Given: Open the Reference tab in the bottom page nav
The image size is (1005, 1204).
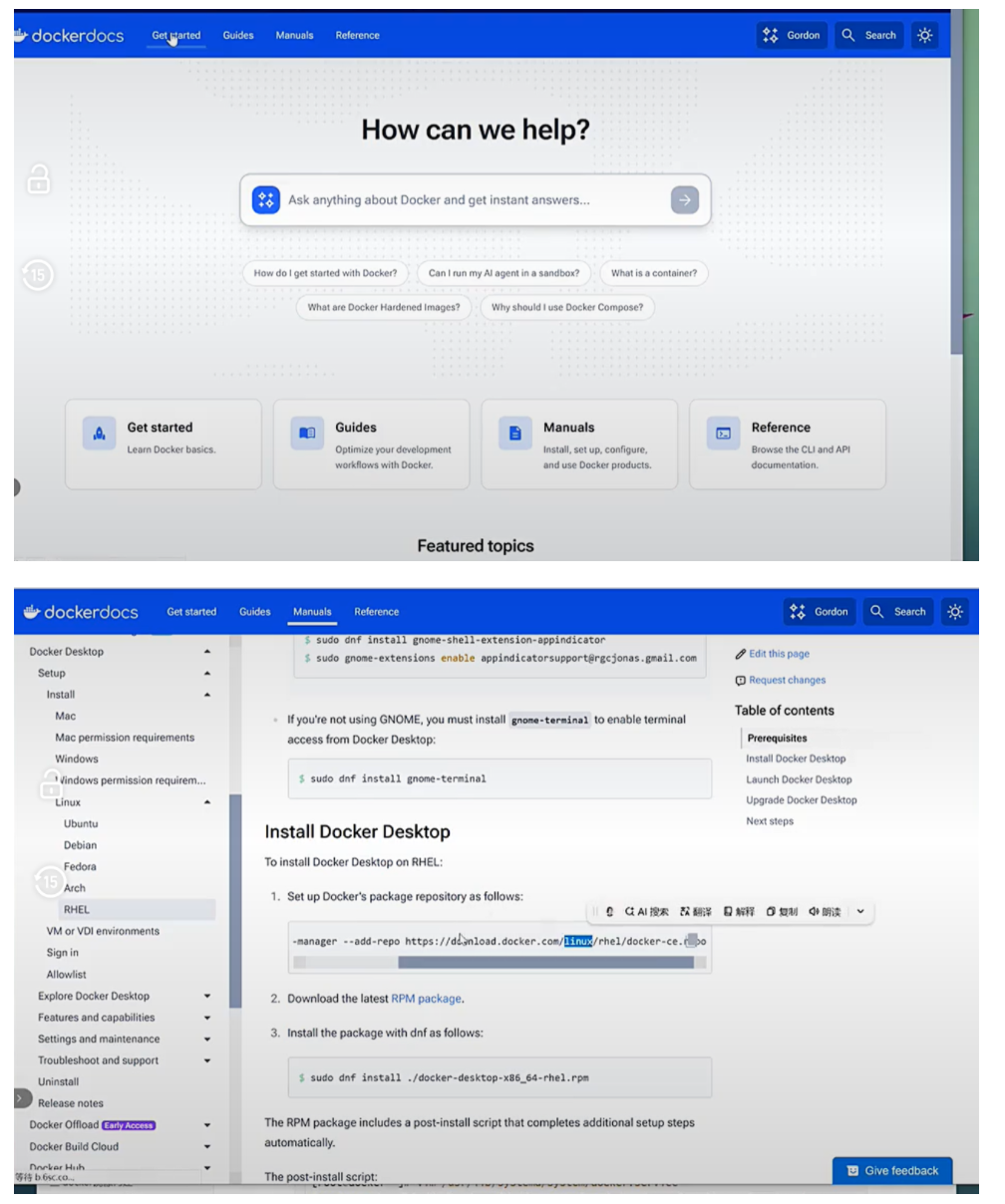Looking at the screenshot, I should click(x=376, y=612).
